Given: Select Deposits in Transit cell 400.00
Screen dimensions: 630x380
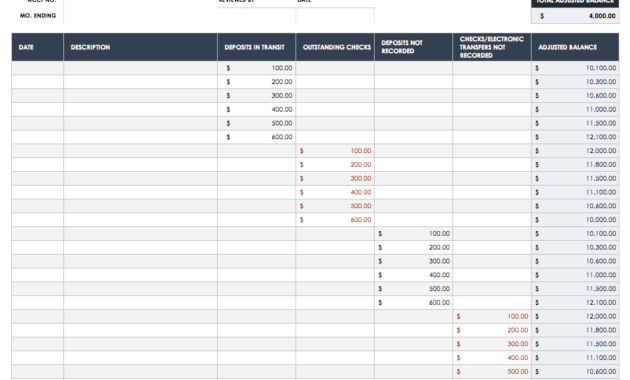Looking at the screenshot, I should point(256,109).
